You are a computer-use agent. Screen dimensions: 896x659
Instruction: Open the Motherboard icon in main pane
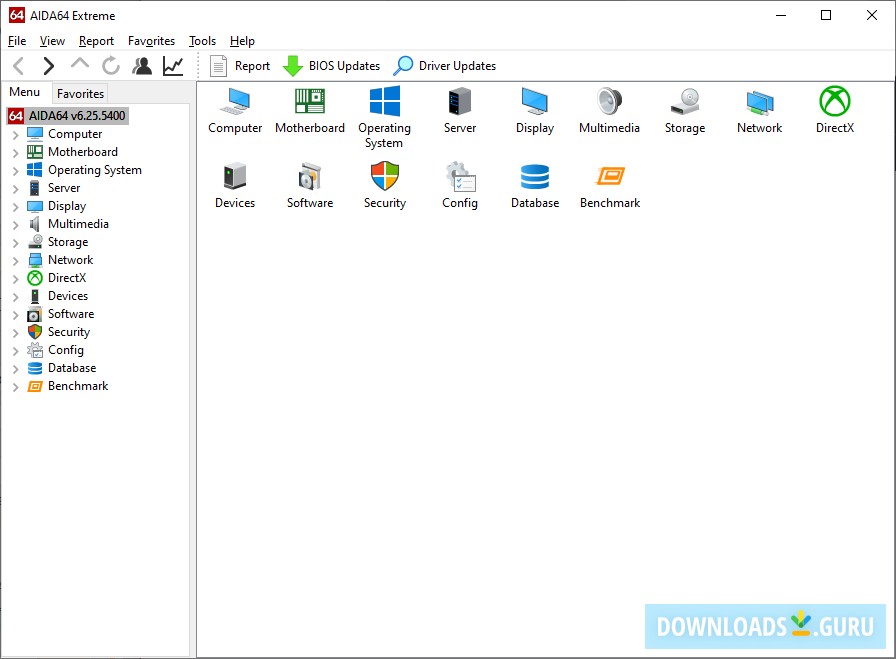(x=310, y=102)
